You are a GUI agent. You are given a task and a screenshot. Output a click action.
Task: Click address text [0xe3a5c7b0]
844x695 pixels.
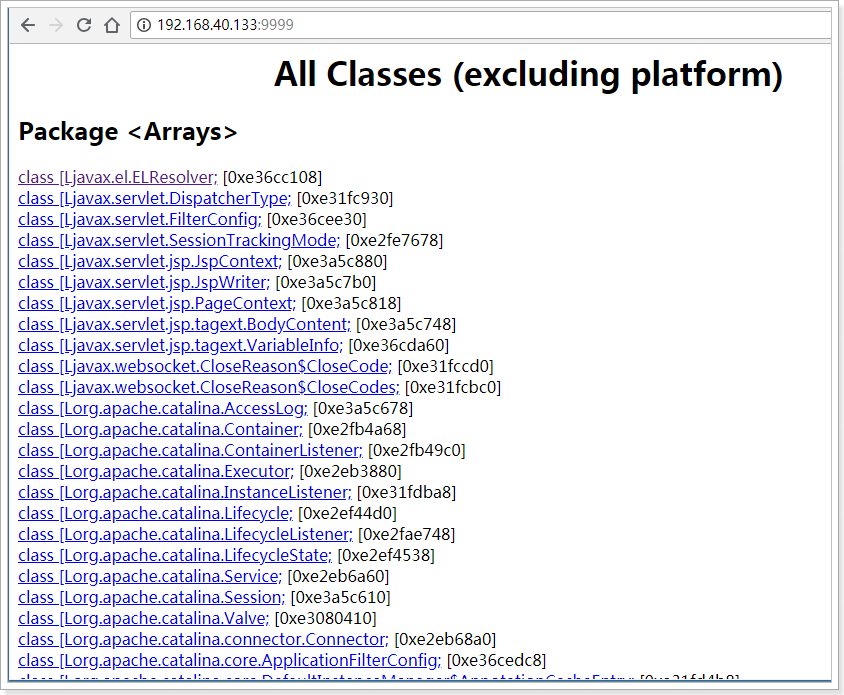(x=326, y=282)
